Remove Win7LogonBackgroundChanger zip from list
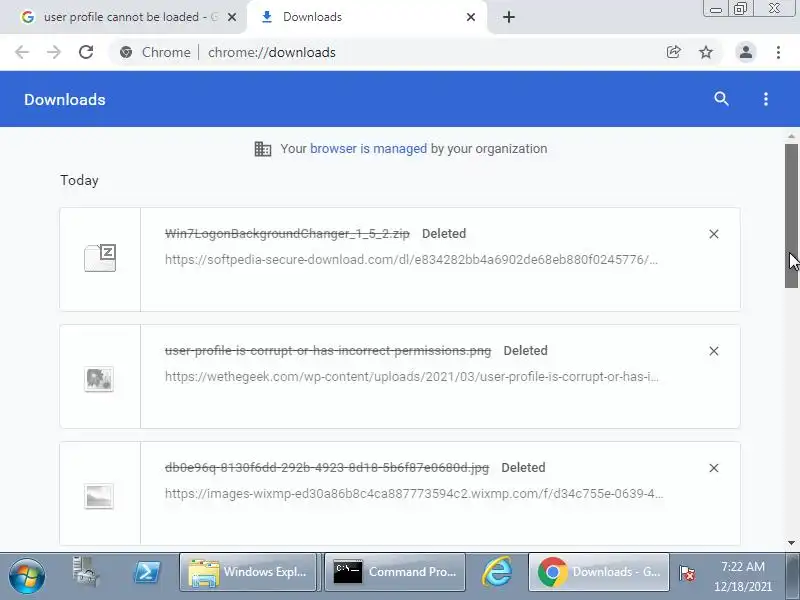The height and width of the screenshot is (600, 800). (x=714, y=234)
